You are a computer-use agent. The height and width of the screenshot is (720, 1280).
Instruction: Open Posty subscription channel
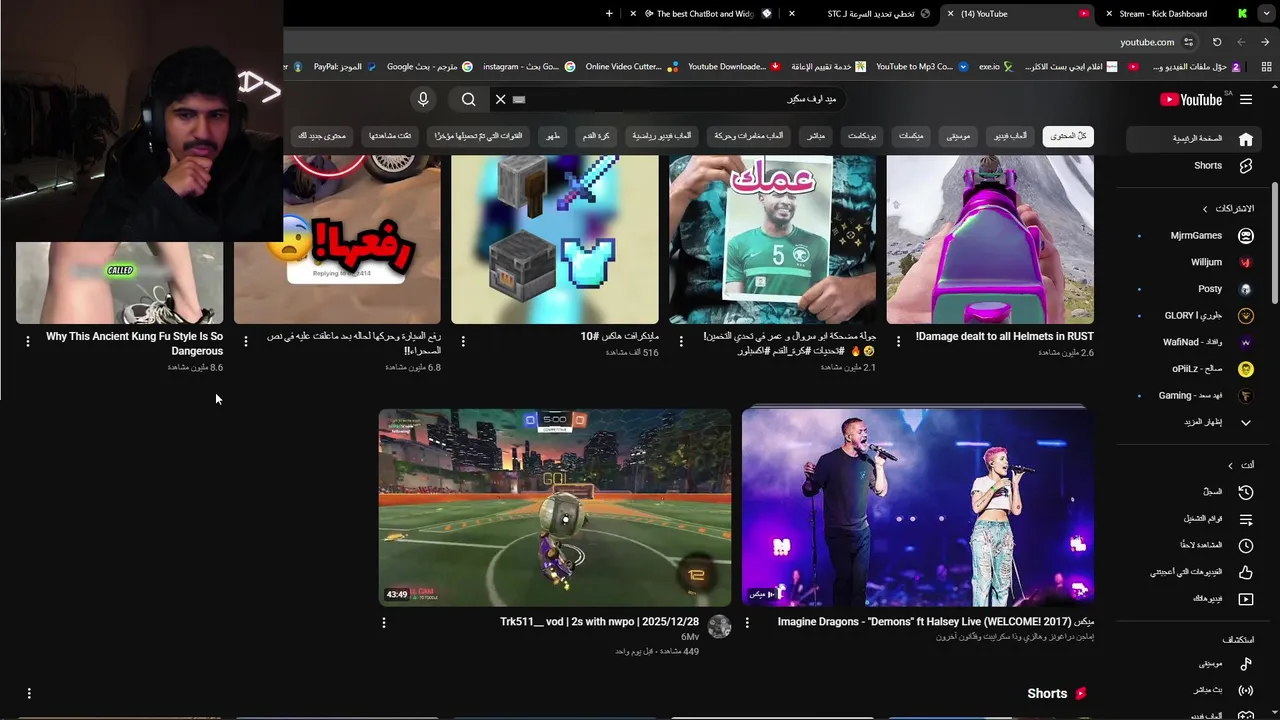pos(1195,289)
